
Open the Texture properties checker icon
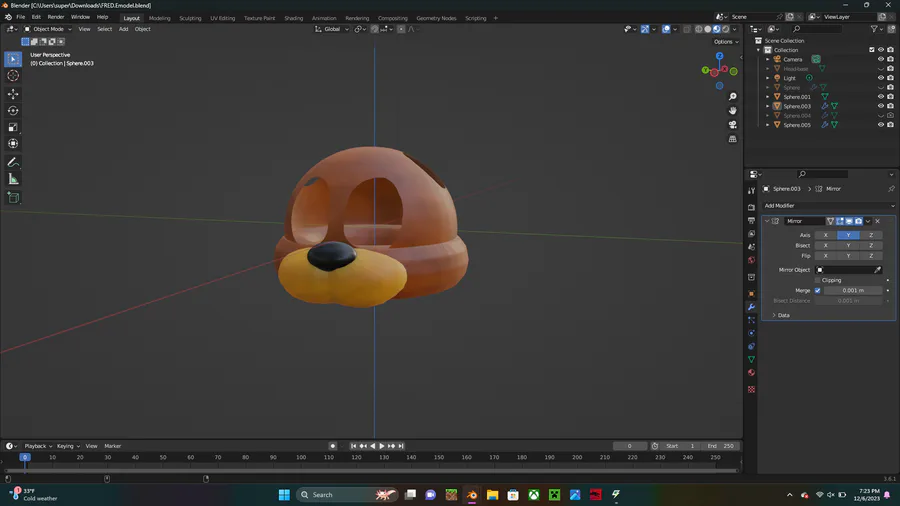click(x=751, y=390)
